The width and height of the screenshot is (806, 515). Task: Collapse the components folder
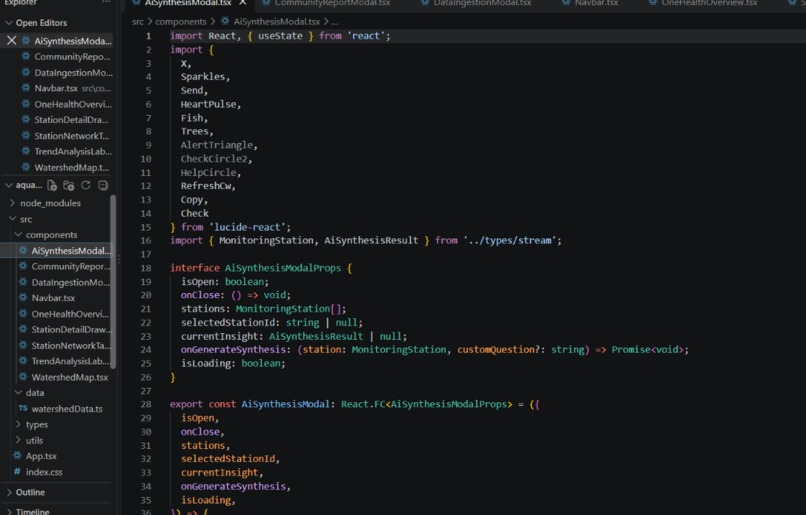tap(18, 234)
